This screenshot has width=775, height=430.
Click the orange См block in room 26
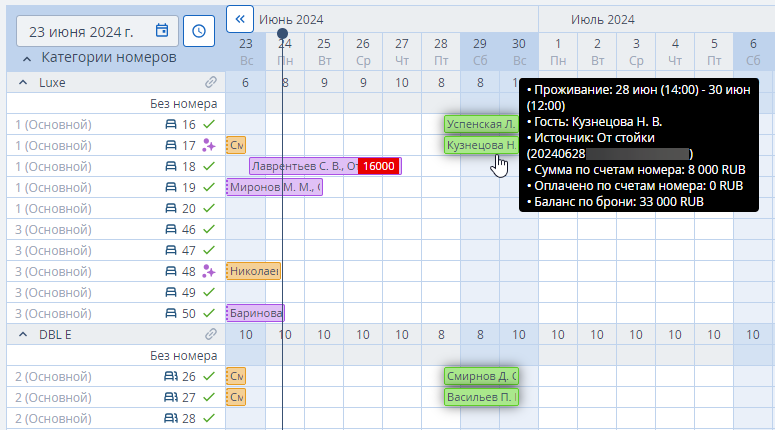tap(236, 376)
